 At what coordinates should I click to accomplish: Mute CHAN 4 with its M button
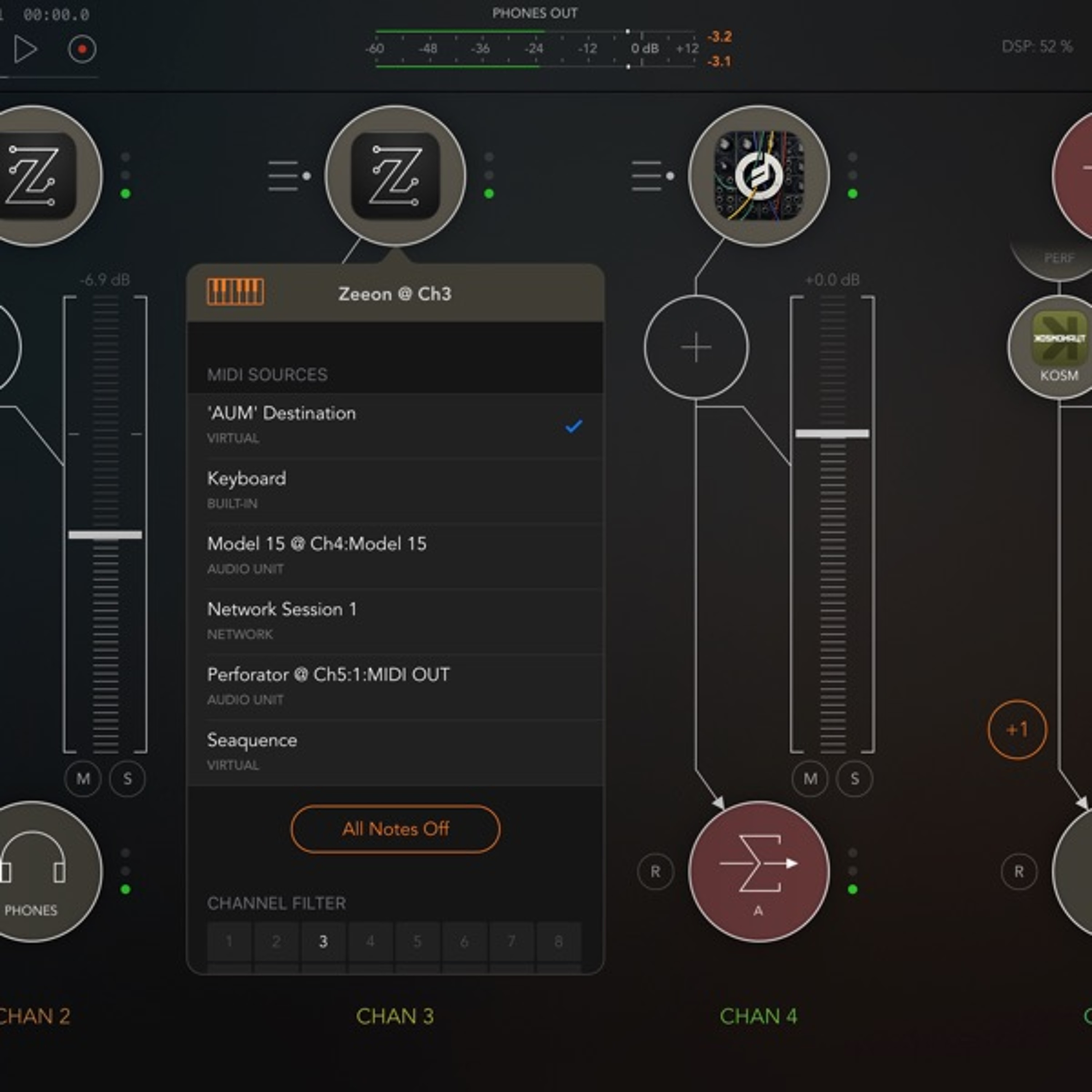pos(810,778)
